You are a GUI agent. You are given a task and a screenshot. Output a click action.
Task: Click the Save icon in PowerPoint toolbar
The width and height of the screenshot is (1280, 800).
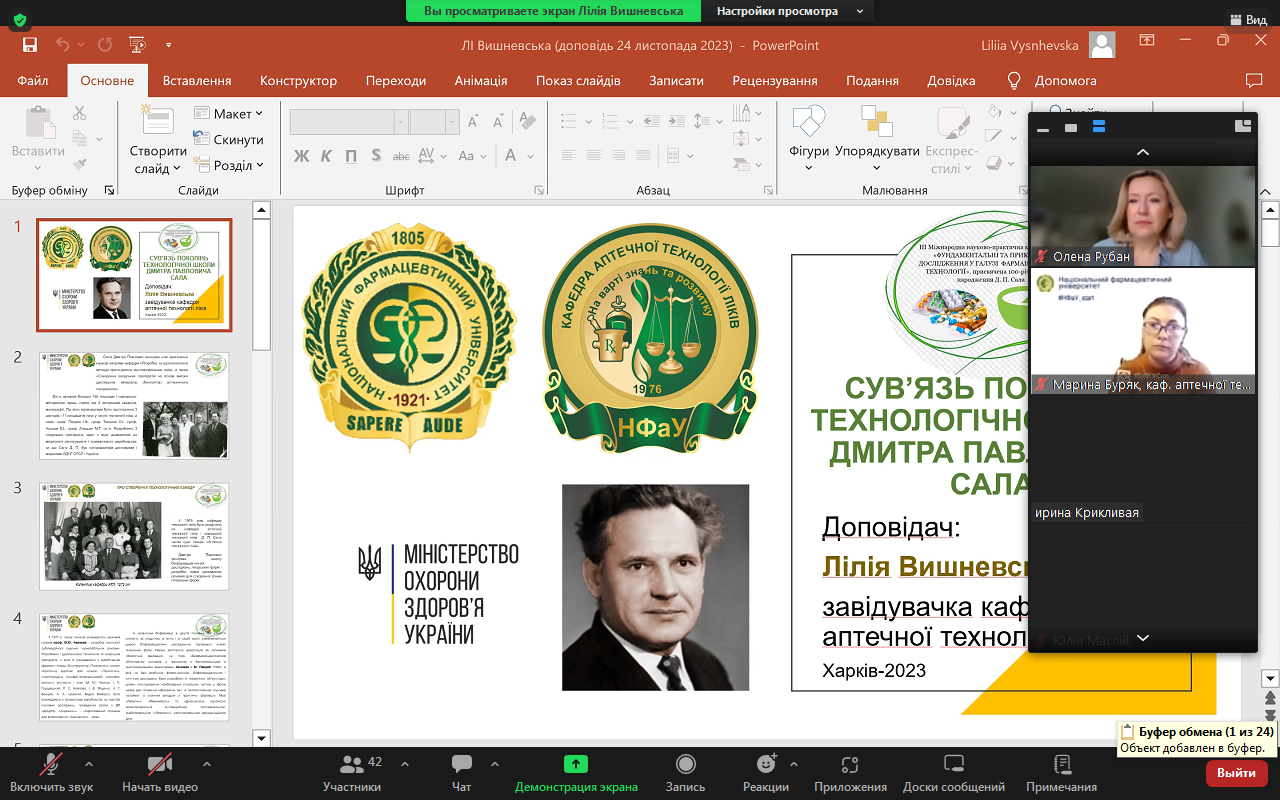(30, 45)
